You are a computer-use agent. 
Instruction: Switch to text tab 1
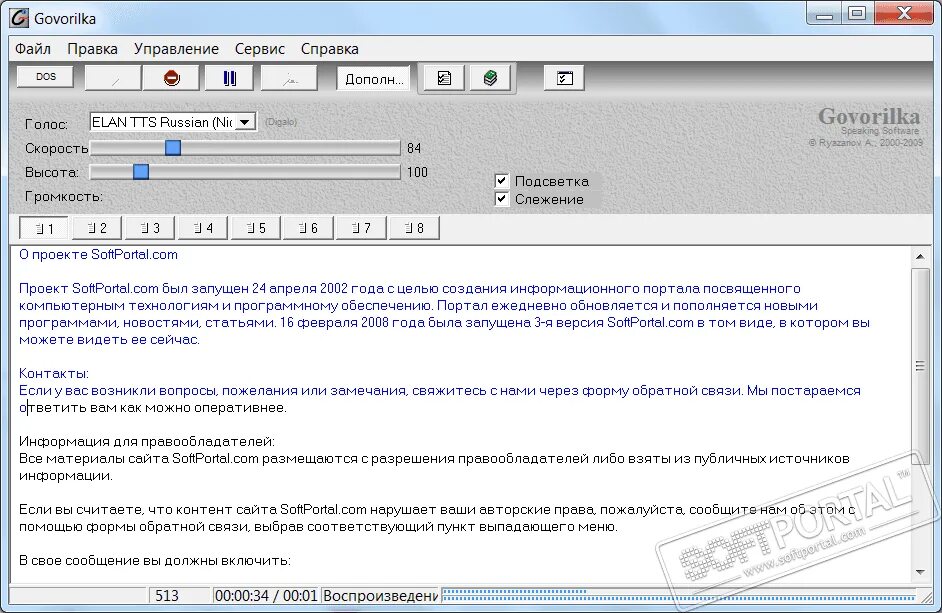pyautogui.click(x=44, y=228)
